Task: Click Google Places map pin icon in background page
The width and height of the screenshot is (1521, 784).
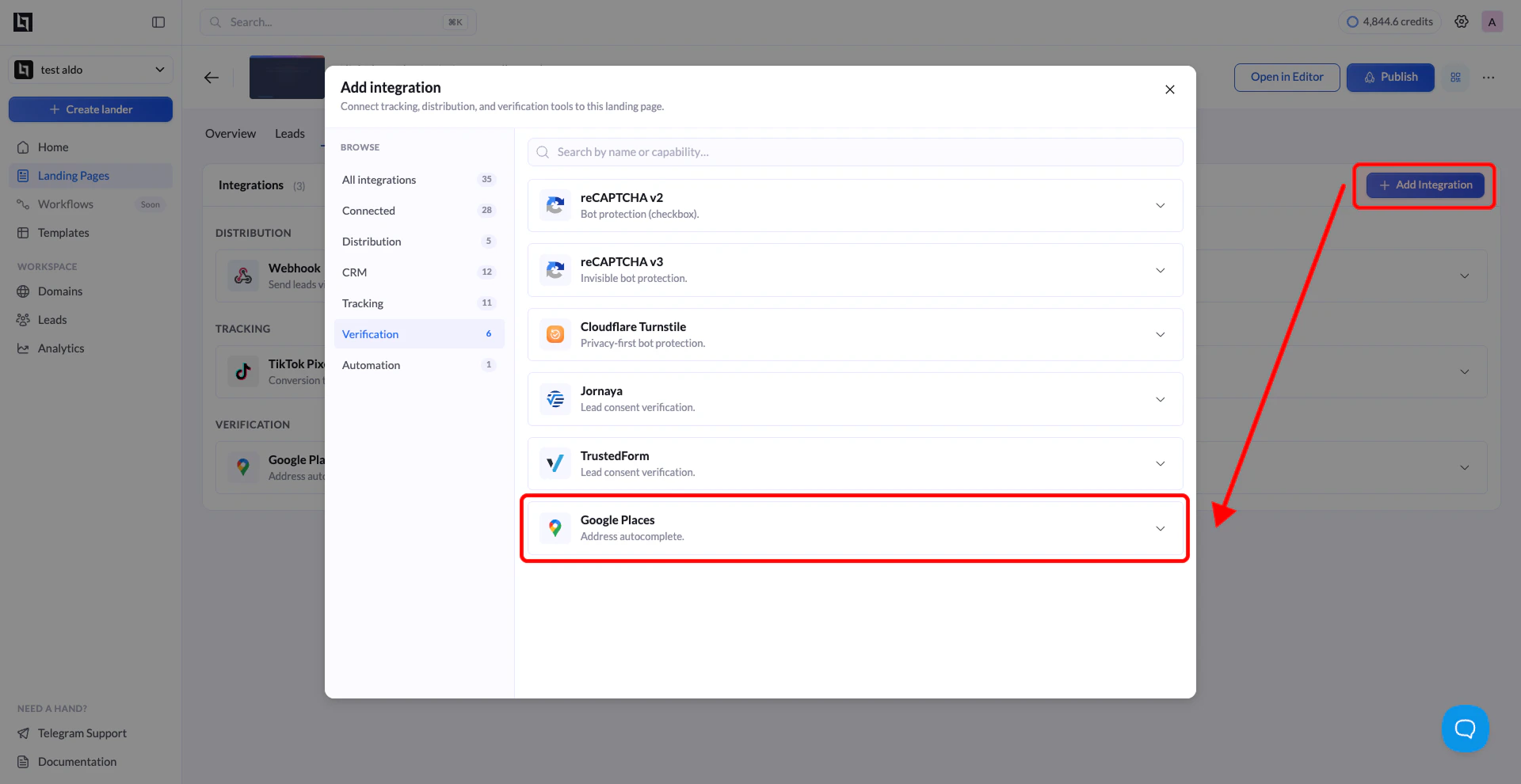Action: coord(243,467)
